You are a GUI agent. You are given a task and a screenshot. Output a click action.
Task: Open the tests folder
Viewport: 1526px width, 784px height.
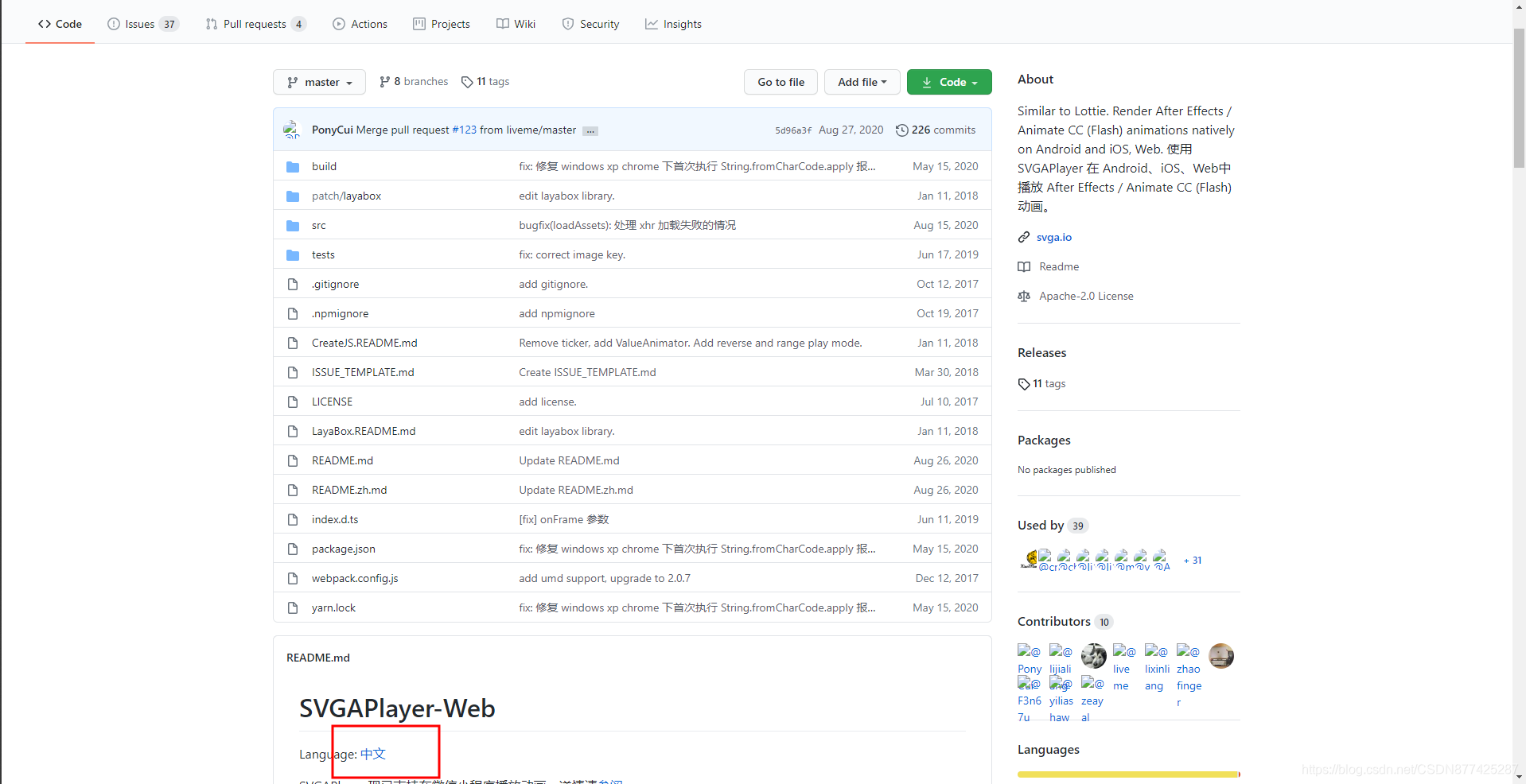pyautogui.click(x=323, y=254)
